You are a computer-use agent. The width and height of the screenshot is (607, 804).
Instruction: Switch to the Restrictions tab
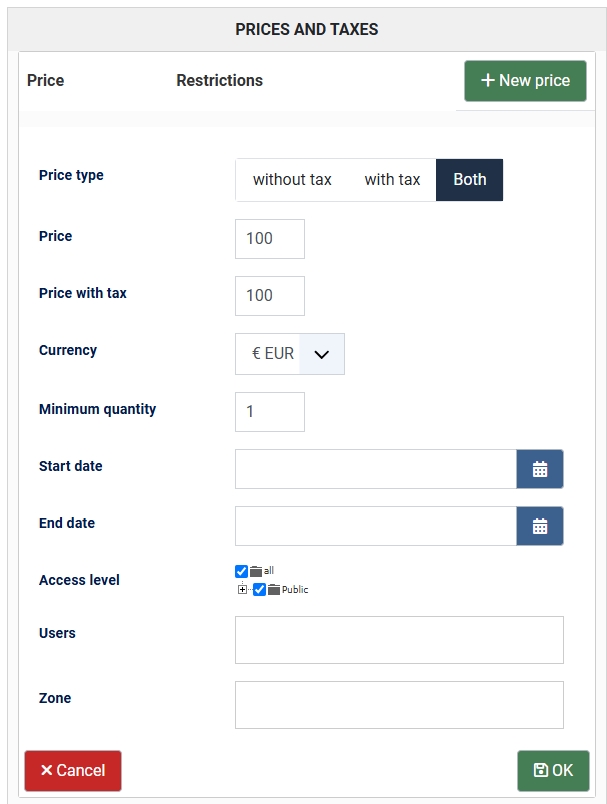click(x=219, y=81)
